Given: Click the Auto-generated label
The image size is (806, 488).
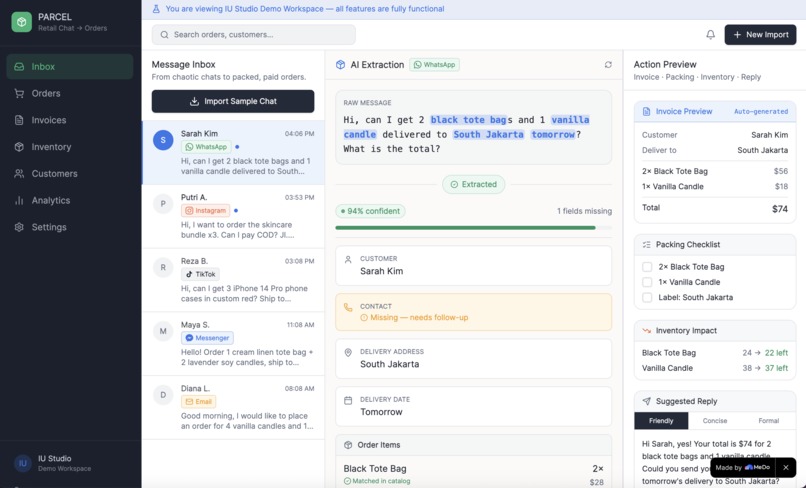Looking at the screenshot, I should tap(761, 111).
